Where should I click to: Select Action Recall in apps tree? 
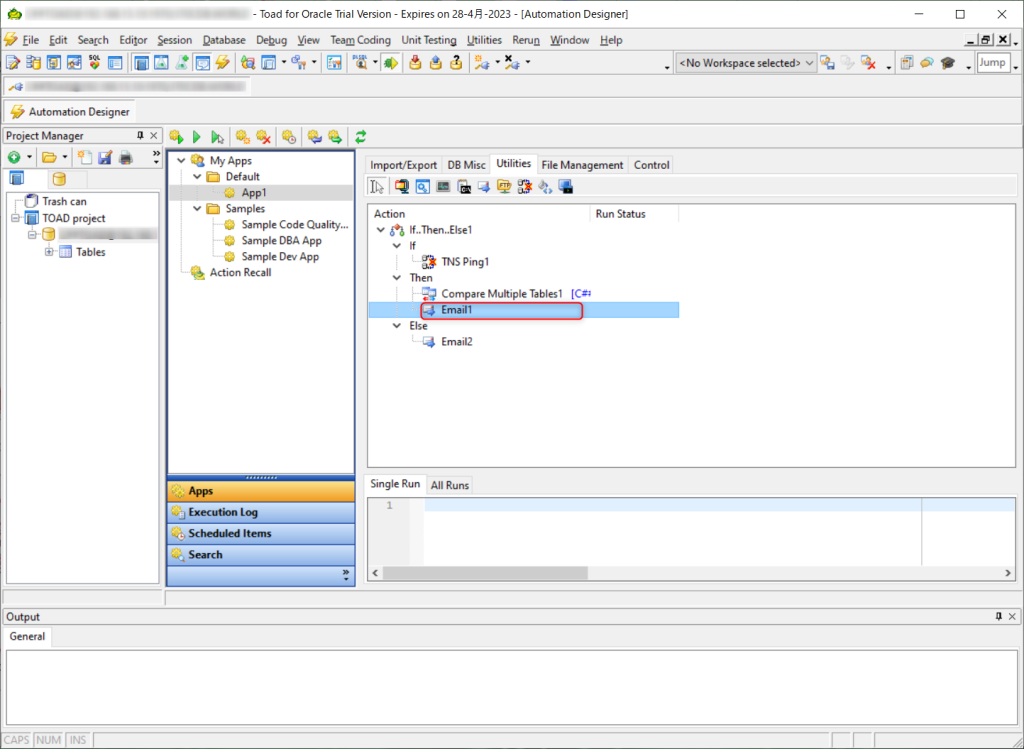pos(240,273)
